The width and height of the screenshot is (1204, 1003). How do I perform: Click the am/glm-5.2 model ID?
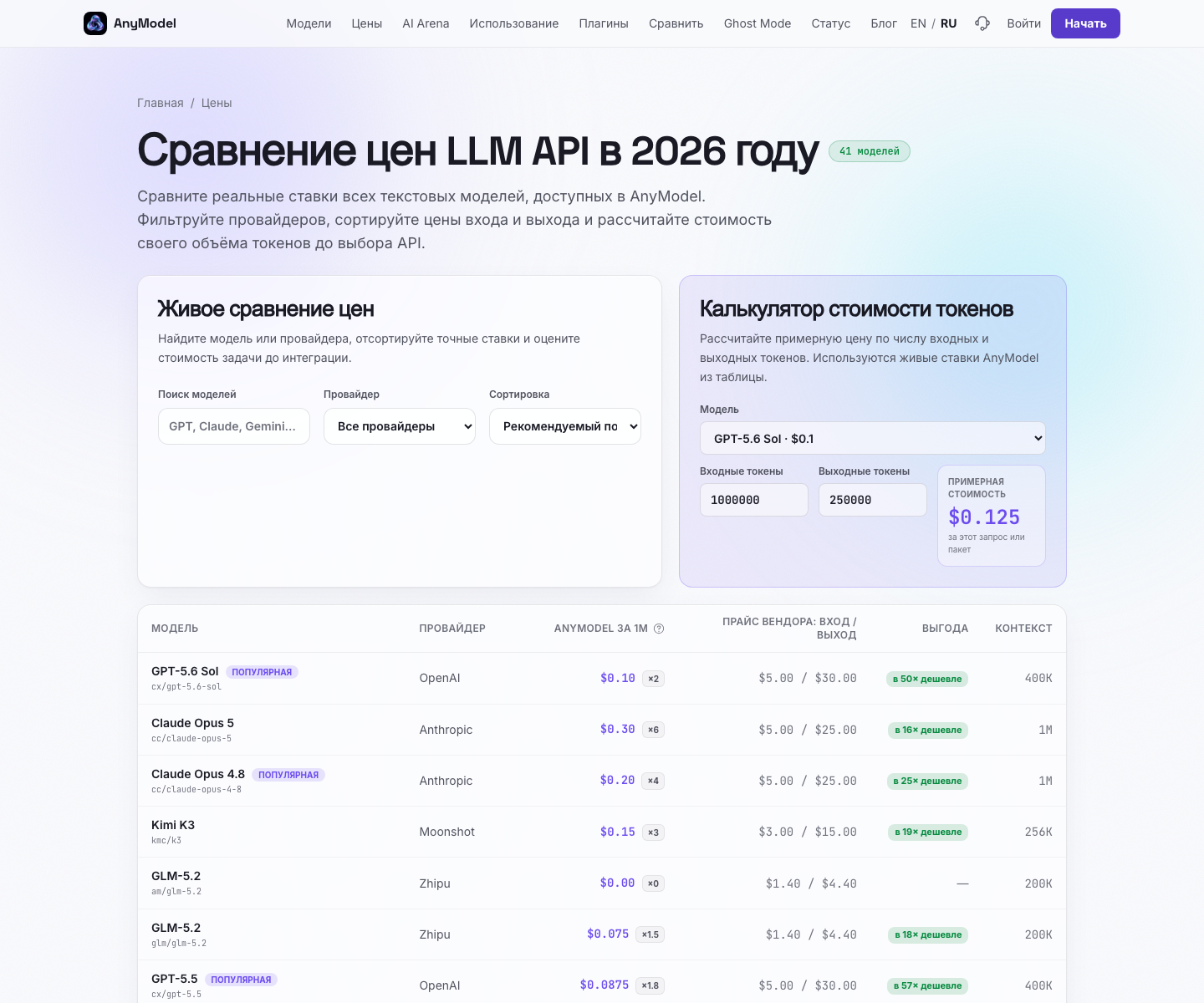point(176,892)
